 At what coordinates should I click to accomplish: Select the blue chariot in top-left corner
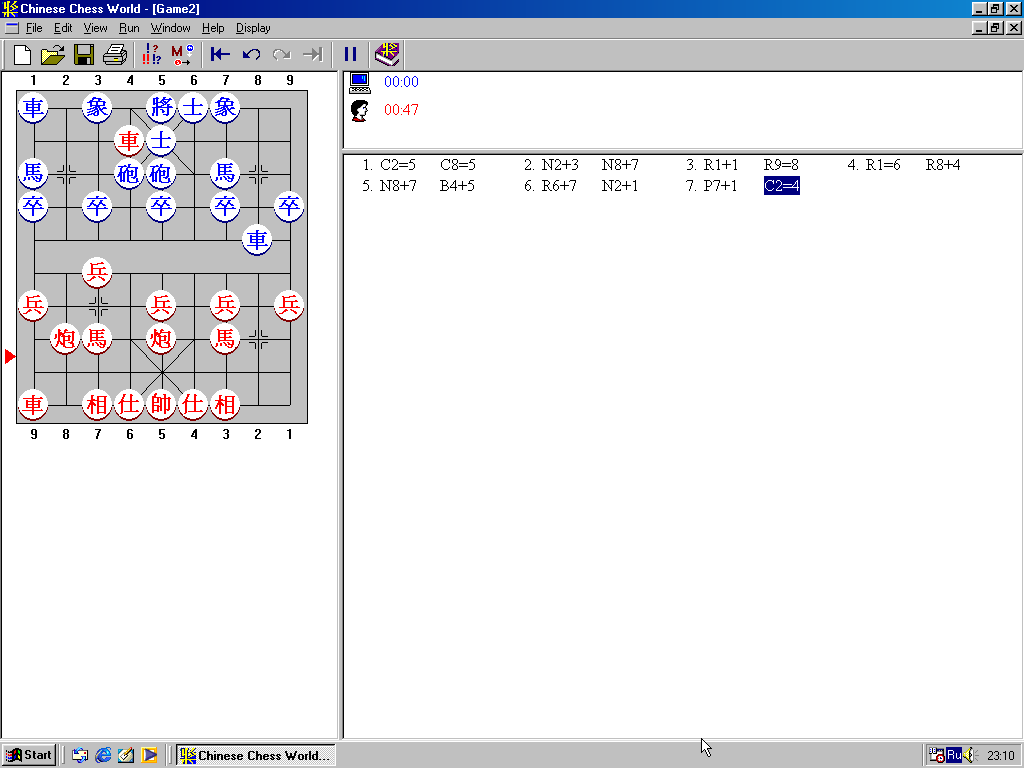click(33, 107)
